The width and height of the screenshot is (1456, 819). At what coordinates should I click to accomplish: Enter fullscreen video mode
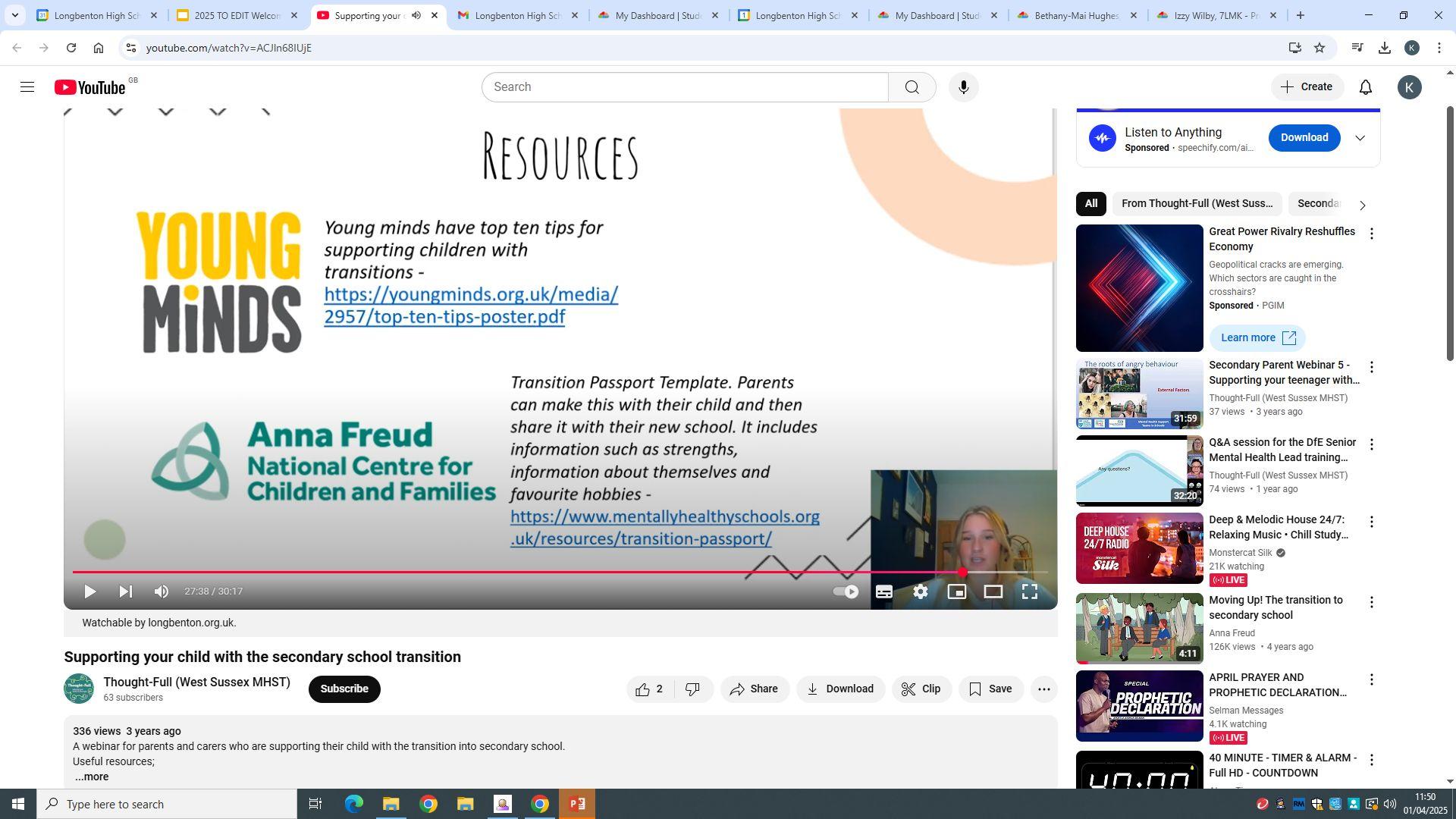(x=1029, y=591)
